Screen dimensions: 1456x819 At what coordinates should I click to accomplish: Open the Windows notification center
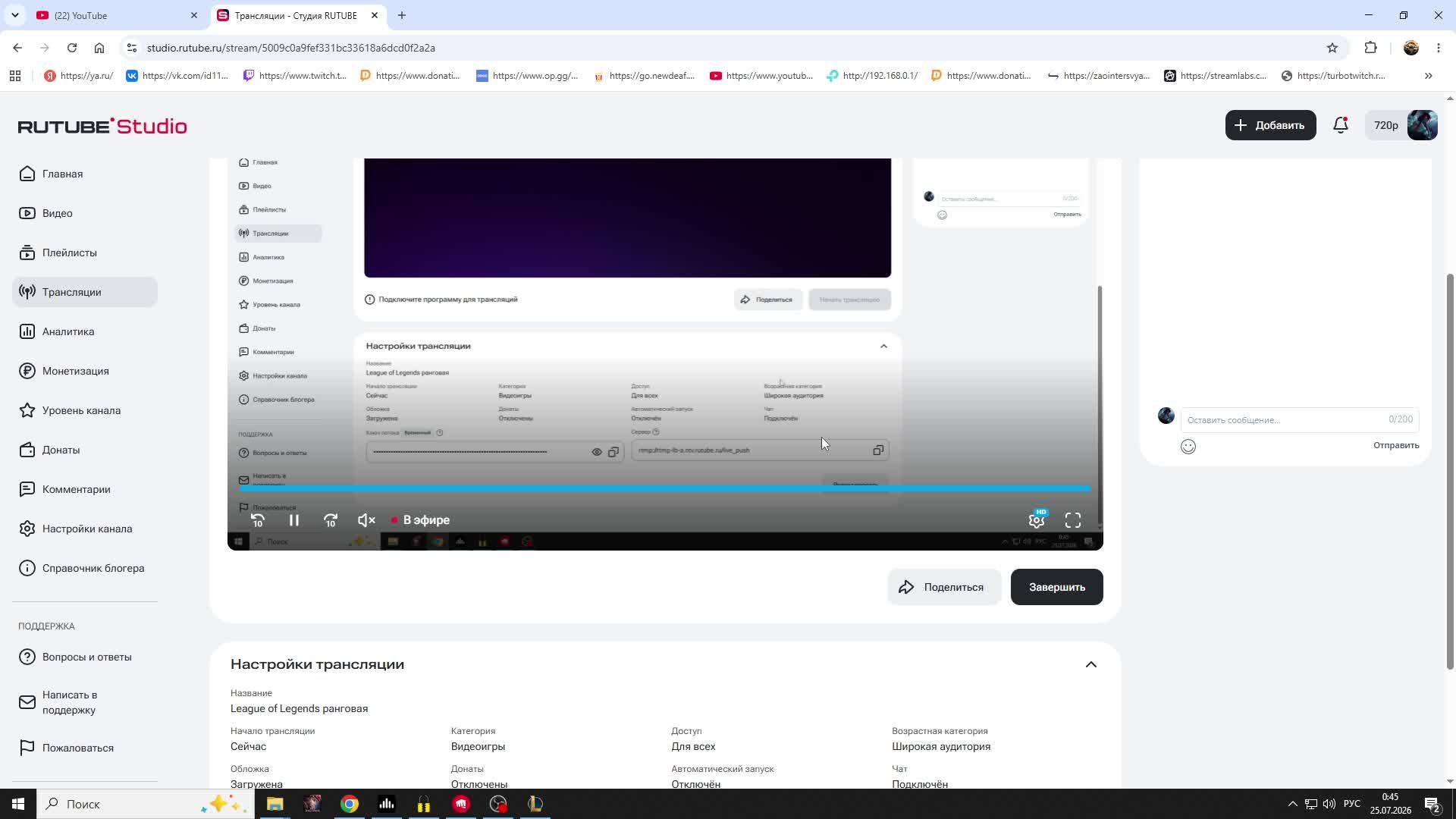1432,804
